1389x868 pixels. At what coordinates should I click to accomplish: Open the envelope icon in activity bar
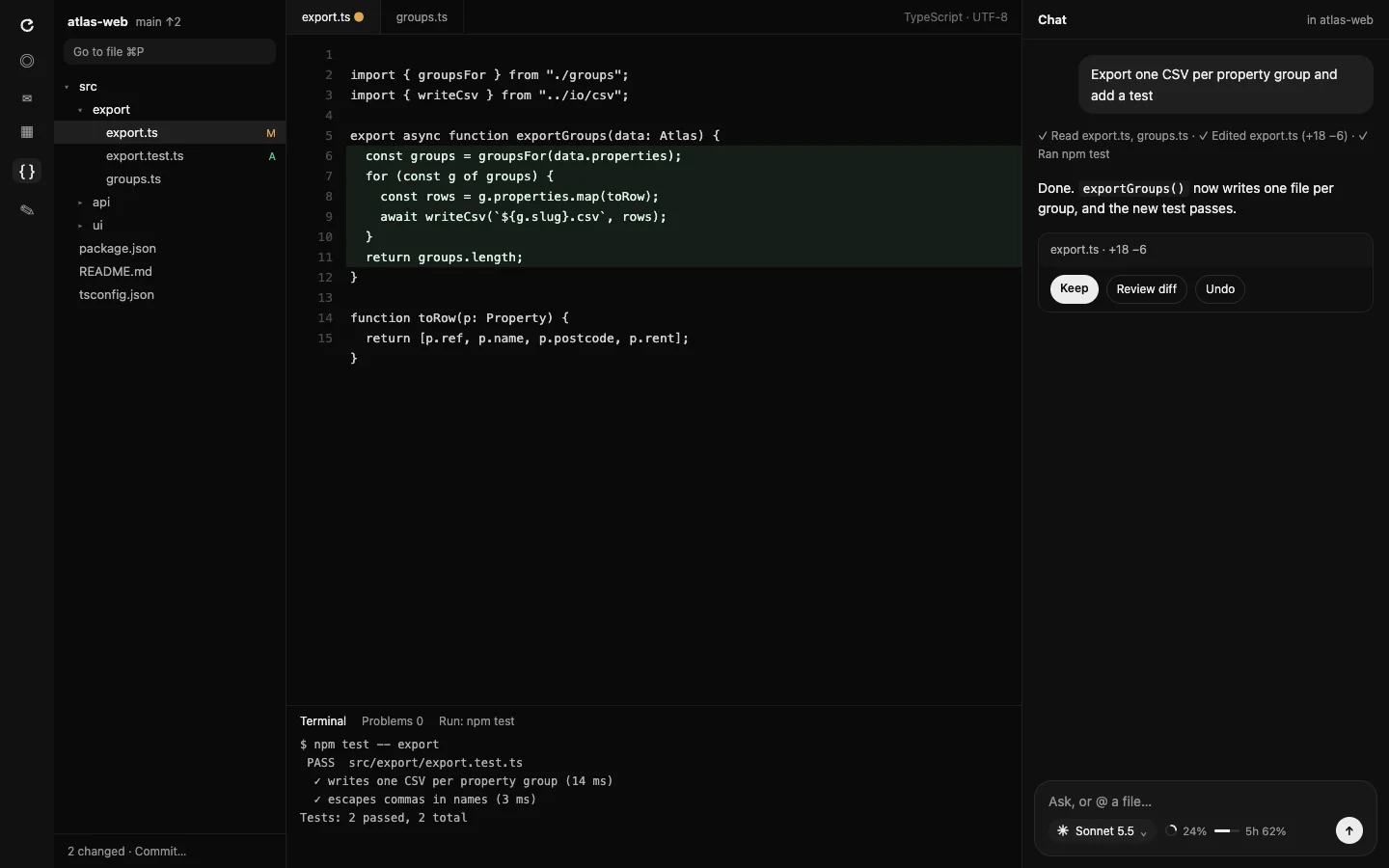(x=27, y=97)
